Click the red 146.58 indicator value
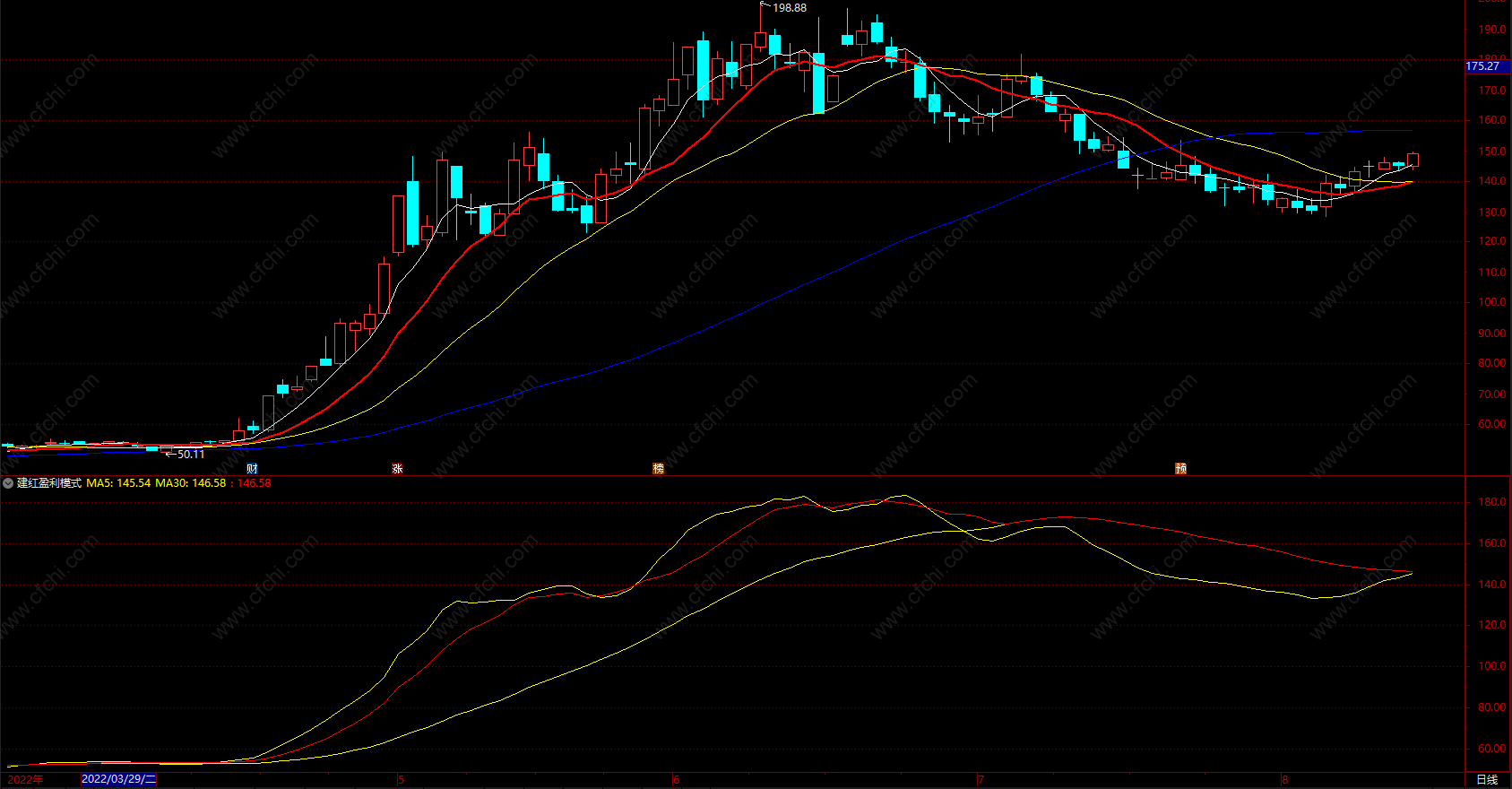The image size is (1512, 789). click(254, 483)
